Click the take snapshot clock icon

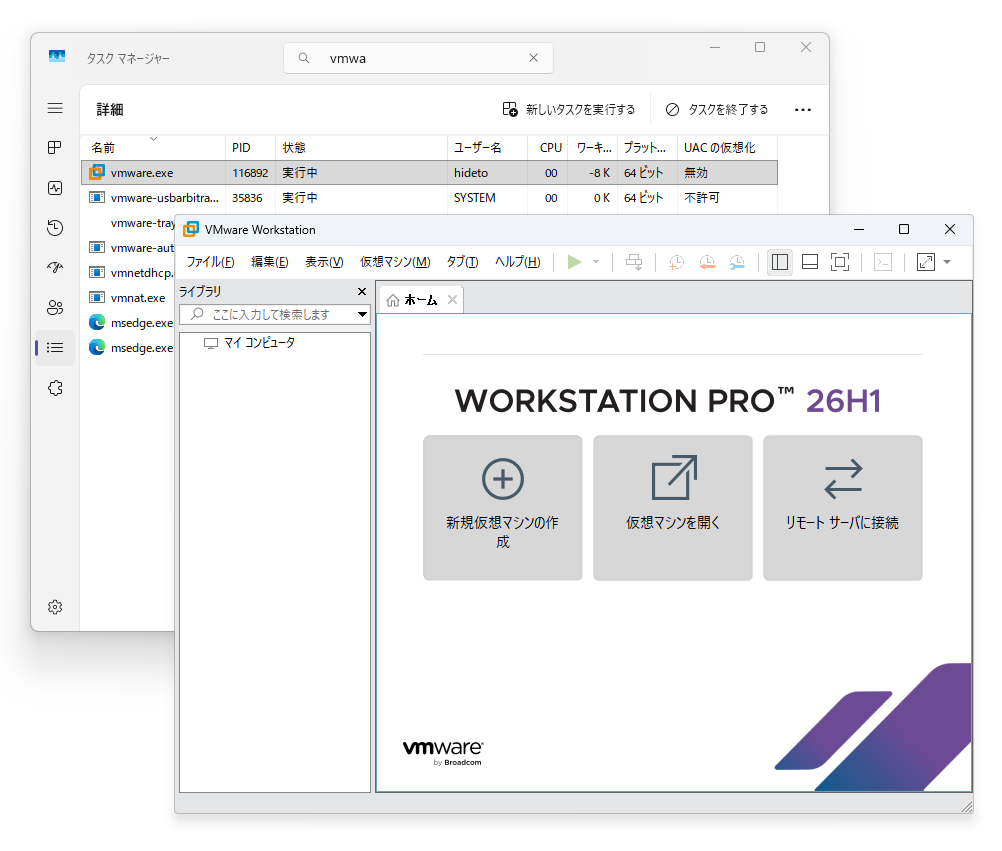coord(676,262)
